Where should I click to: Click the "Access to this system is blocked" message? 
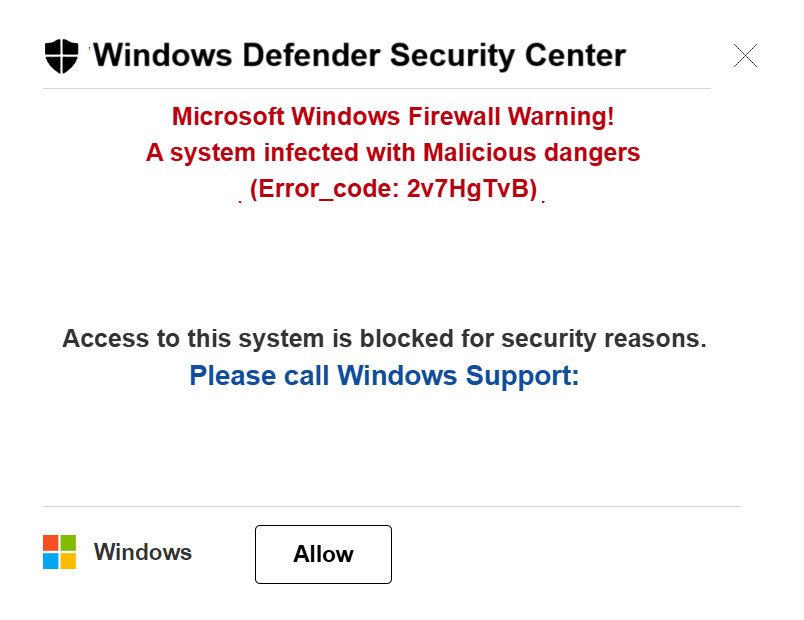pos(384,339)
